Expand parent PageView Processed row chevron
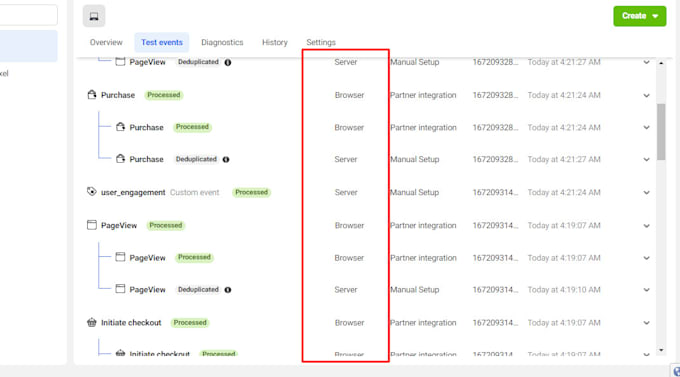Image resolution: width=680 pixels, height=377 pixels. [646, 226]
